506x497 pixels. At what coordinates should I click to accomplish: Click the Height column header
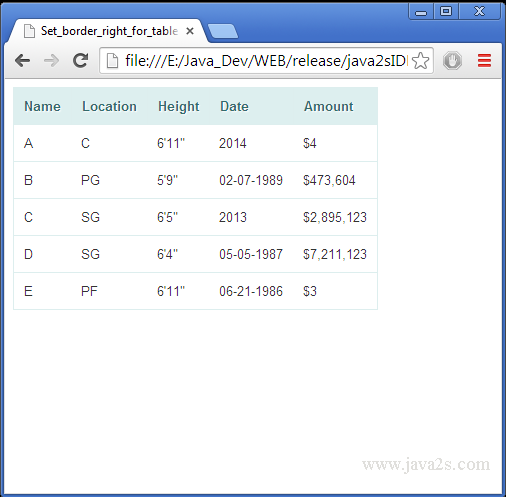point(178,107)
